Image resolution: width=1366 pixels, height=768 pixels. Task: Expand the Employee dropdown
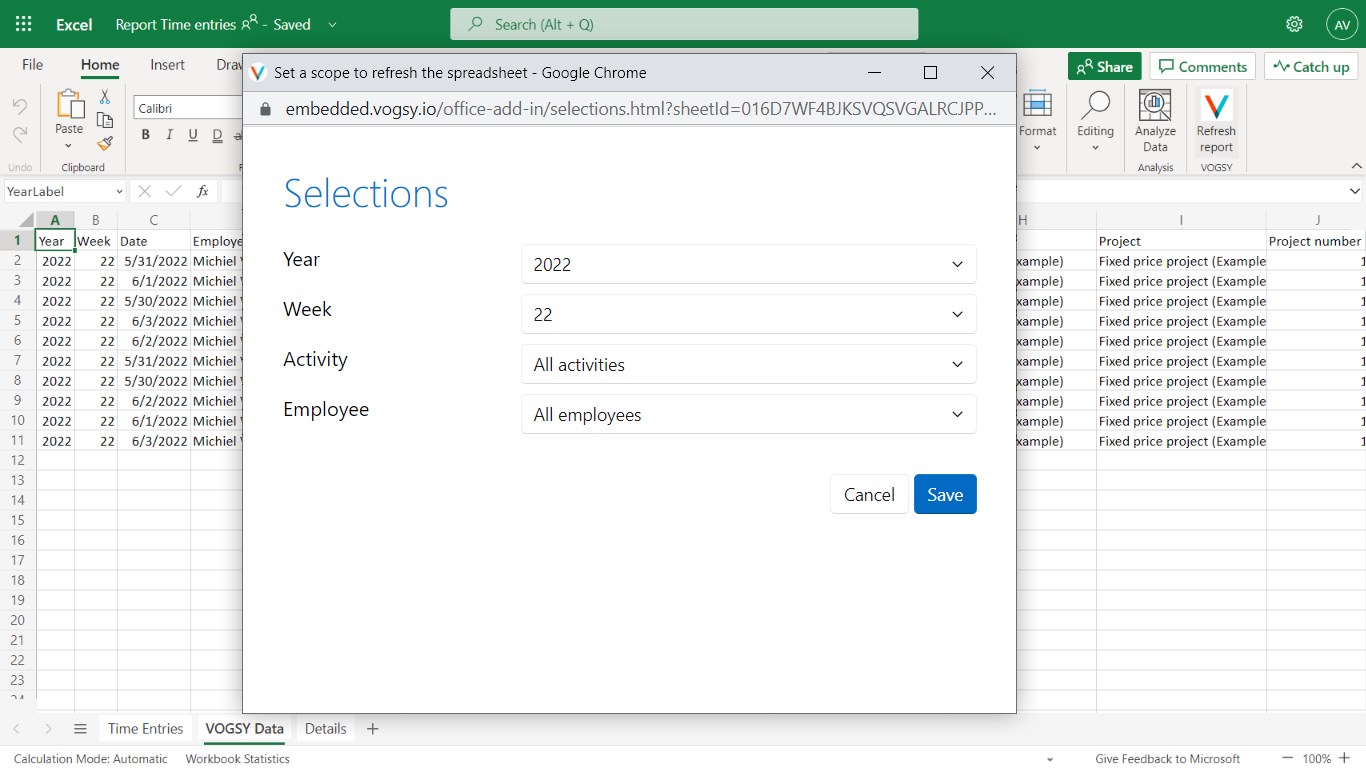[748, 414]
